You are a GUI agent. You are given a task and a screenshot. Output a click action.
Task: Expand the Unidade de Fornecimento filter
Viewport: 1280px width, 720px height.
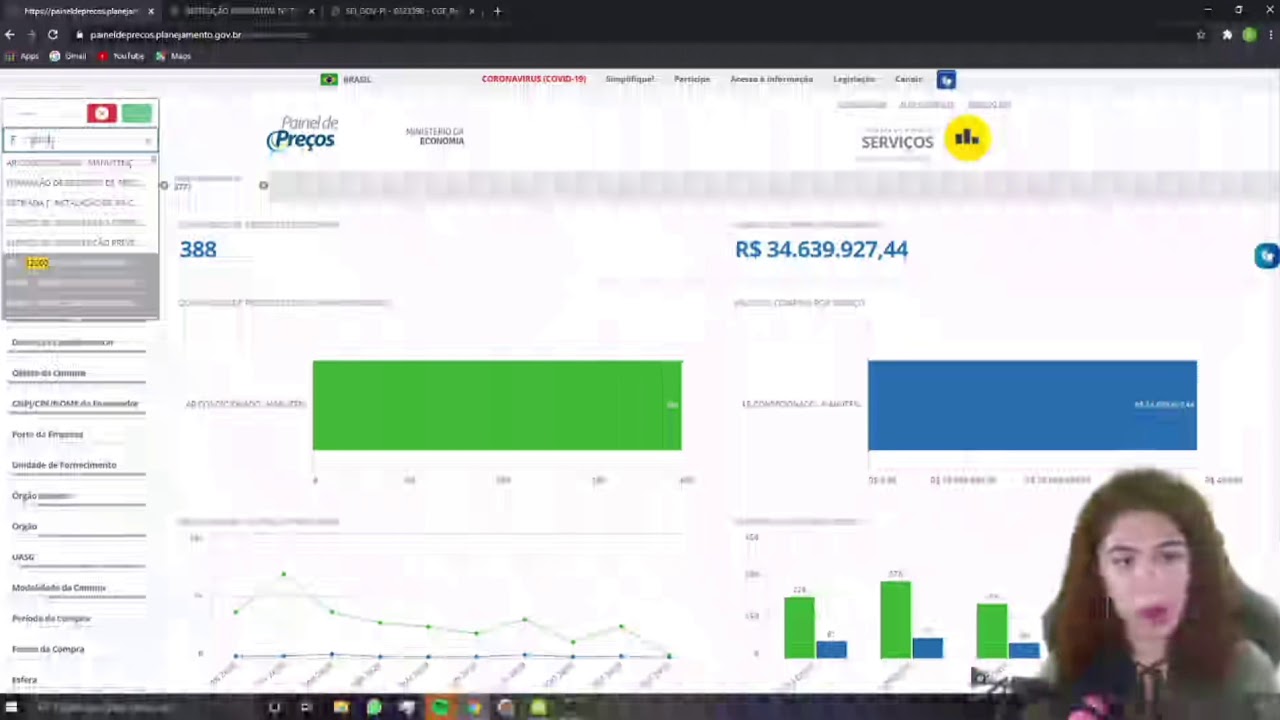78,465
